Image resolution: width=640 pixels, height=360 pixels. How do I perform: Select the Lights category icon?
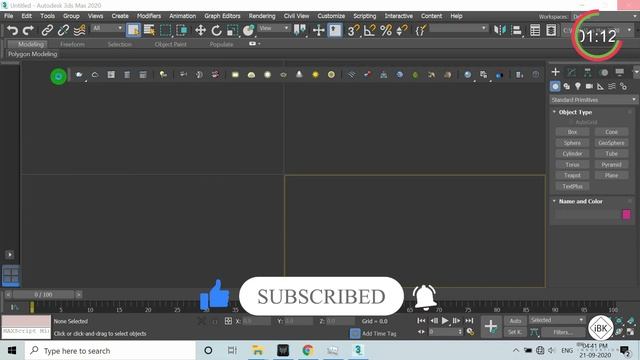point(578,86)
